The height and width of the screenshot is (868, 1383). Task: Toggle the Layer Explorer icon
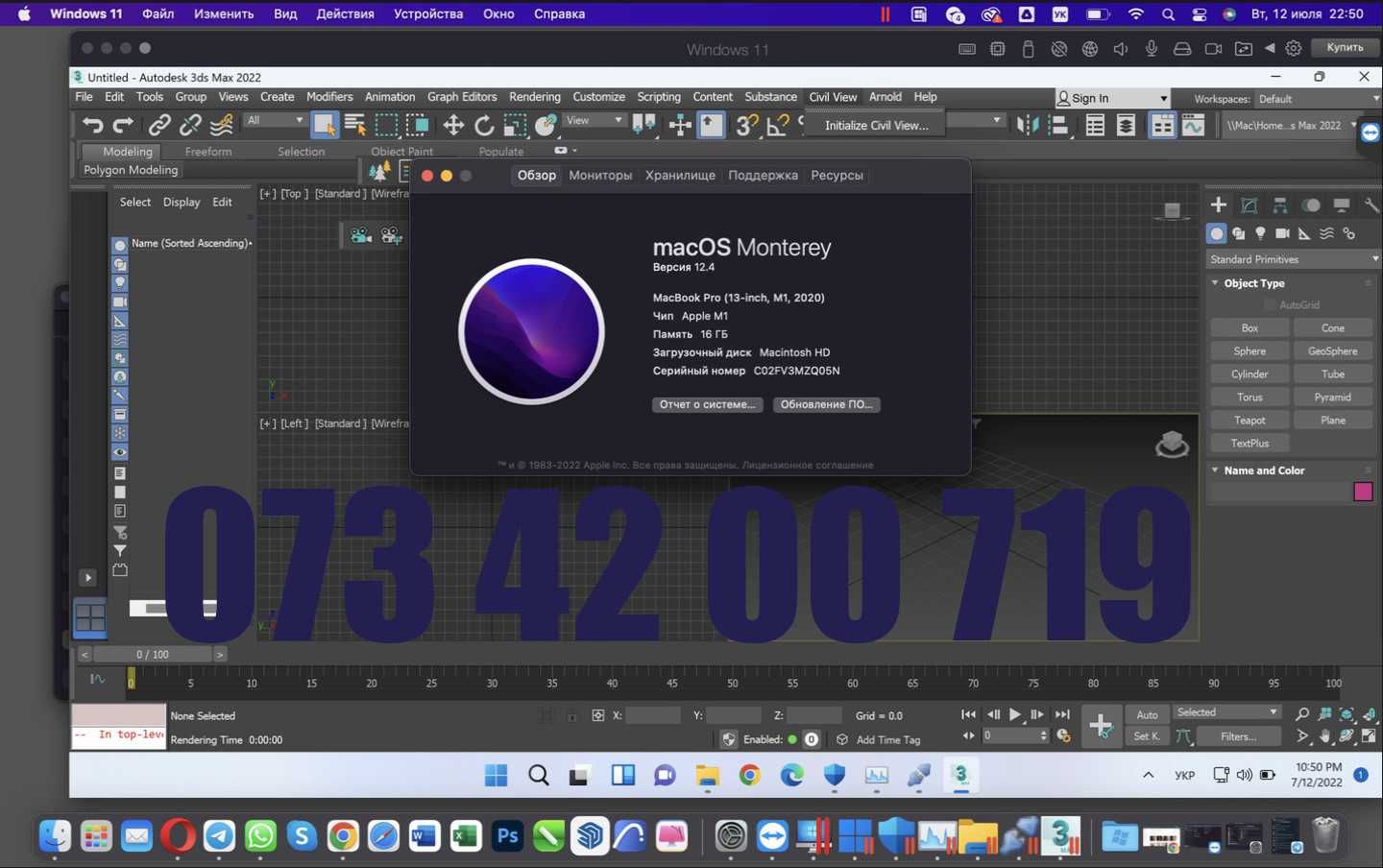(1126, 125)
